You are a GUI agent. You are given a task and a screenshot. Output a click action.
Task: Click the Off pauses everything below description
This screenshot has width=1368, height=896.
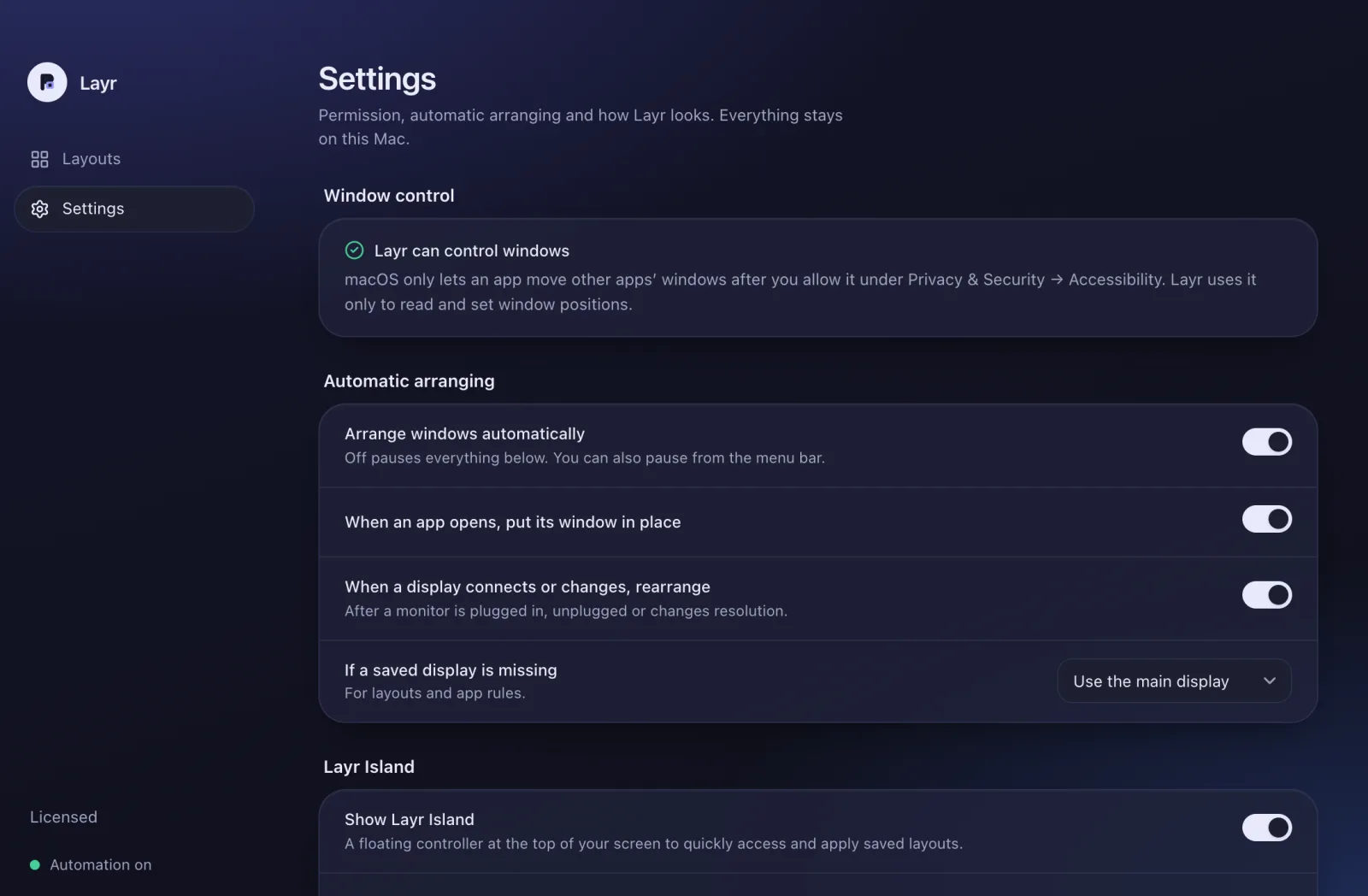click(x=584, y=458)
